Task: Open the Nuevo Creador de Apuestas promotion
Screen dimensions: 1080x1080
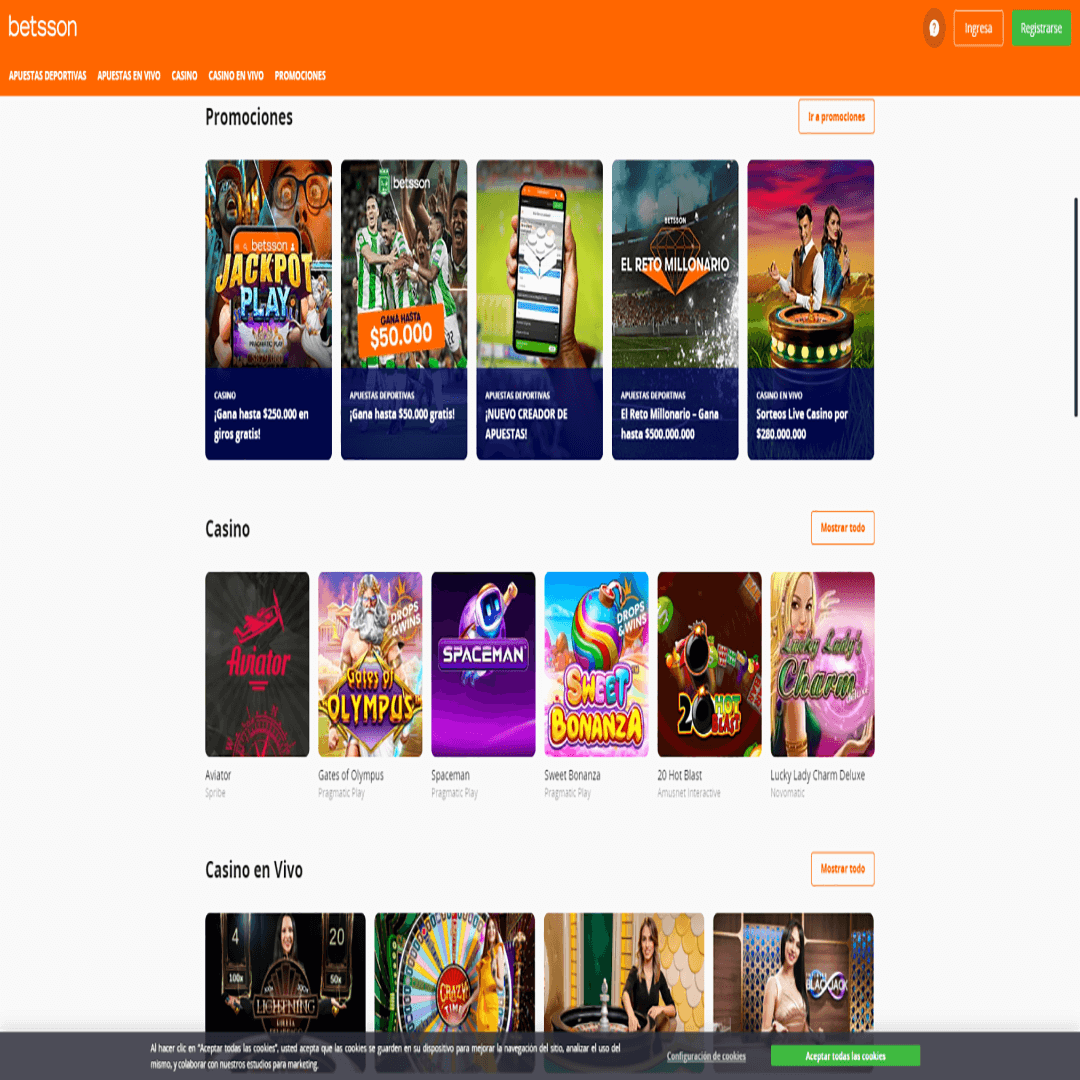Action: click(539, 309)
